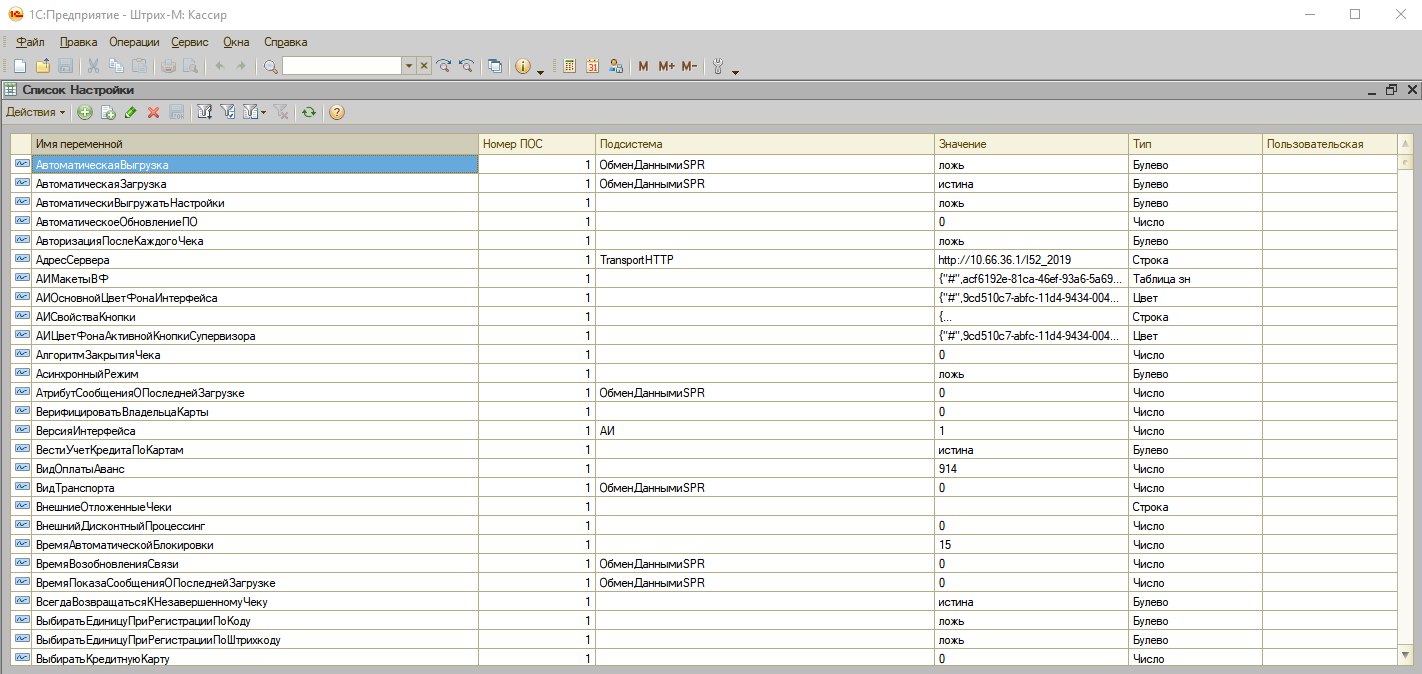Click the wrench service tools icon
The height and width of the screenshot is (674, 1422).
coord(718,66)
